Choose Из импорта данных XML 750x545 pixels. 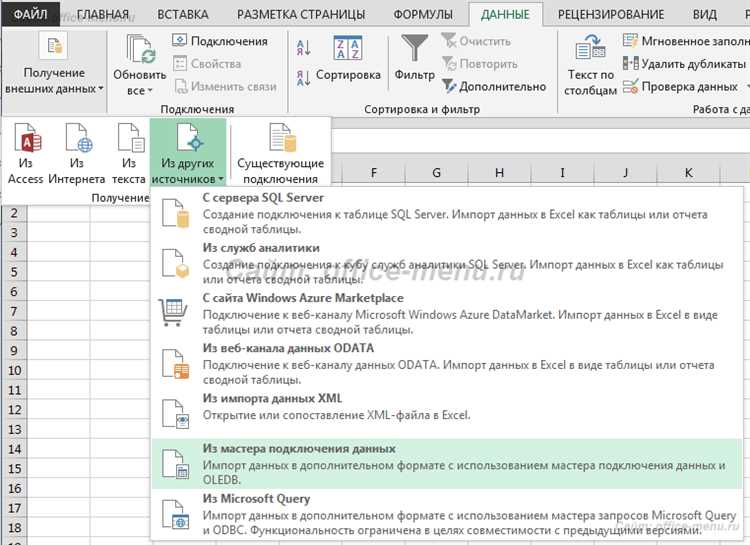447,413
